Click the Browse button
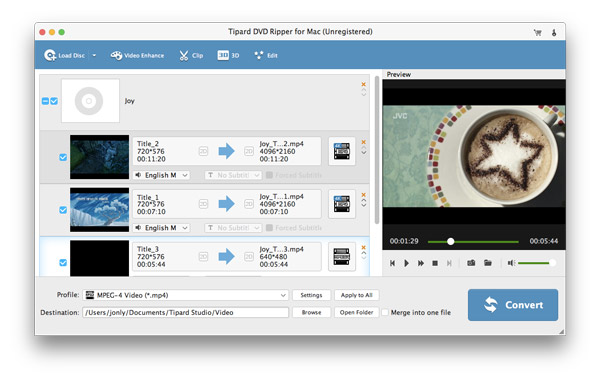 tap(311, 312)
